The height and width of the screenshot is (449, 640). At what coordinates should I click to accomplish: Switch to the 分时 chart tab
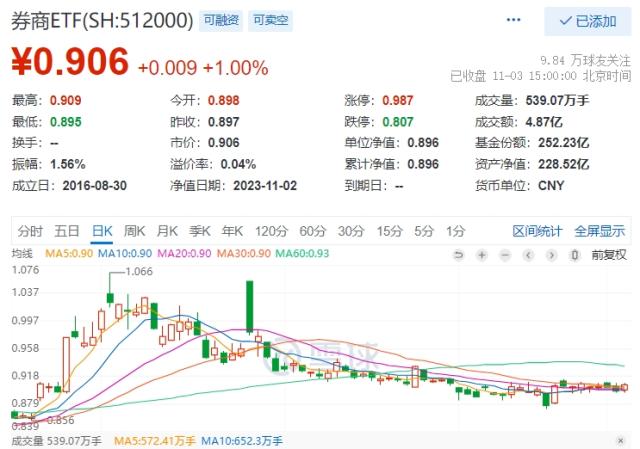tap(30, 231)
